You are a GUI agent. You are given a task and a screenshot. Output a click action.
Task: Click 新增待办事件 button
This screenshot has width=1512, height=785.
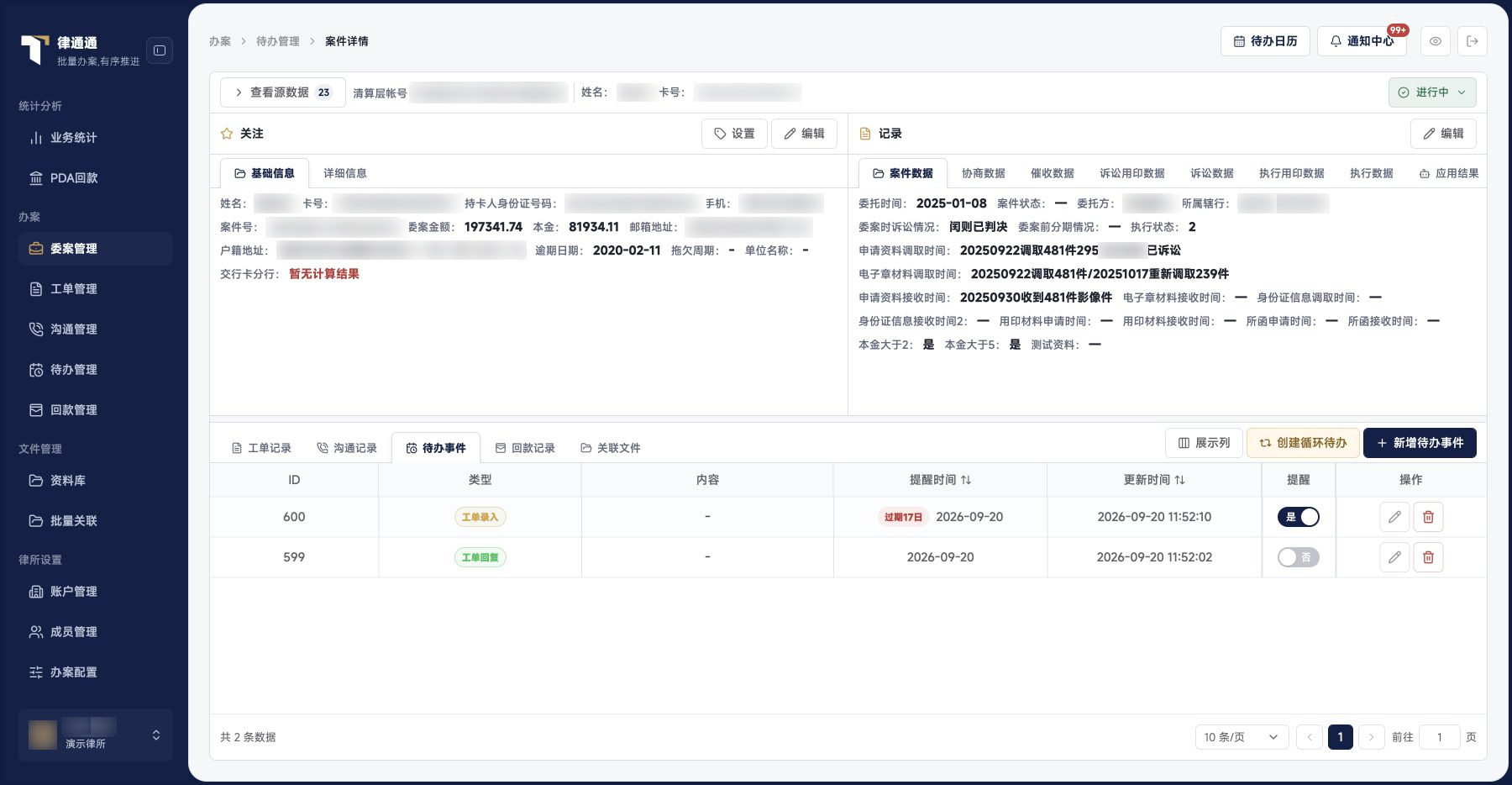1420,443
